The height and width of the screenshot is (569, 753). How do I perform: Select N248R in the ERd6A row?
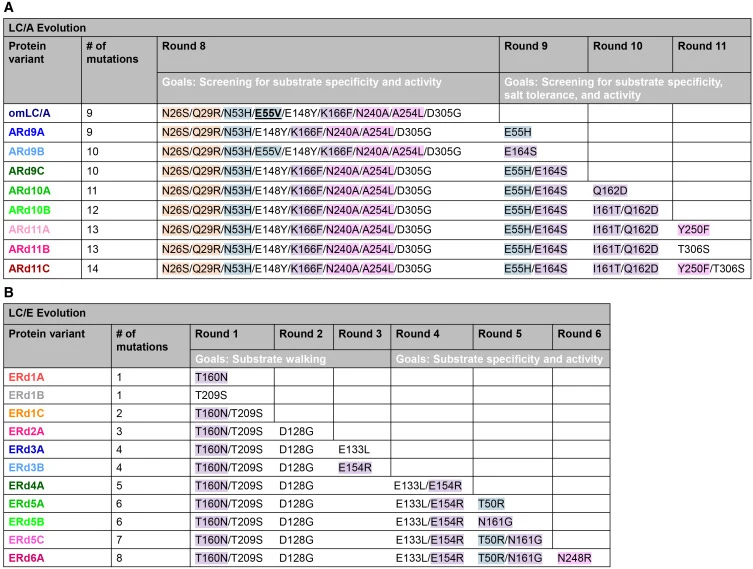point(574,558)
